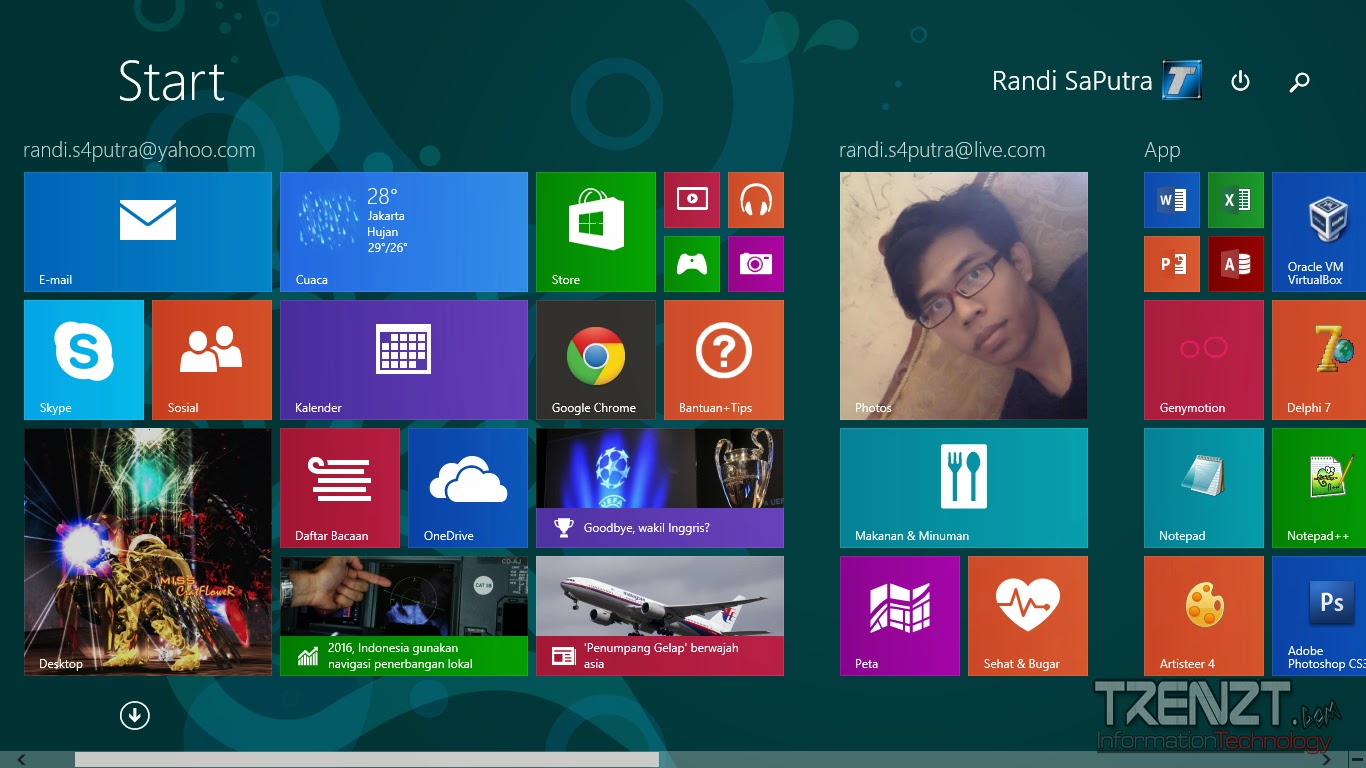Image resolution: width=1366 pixels, height=768 pixels.
Task: Launch Google Chrome from the Start screen
Action: (595, 360)
